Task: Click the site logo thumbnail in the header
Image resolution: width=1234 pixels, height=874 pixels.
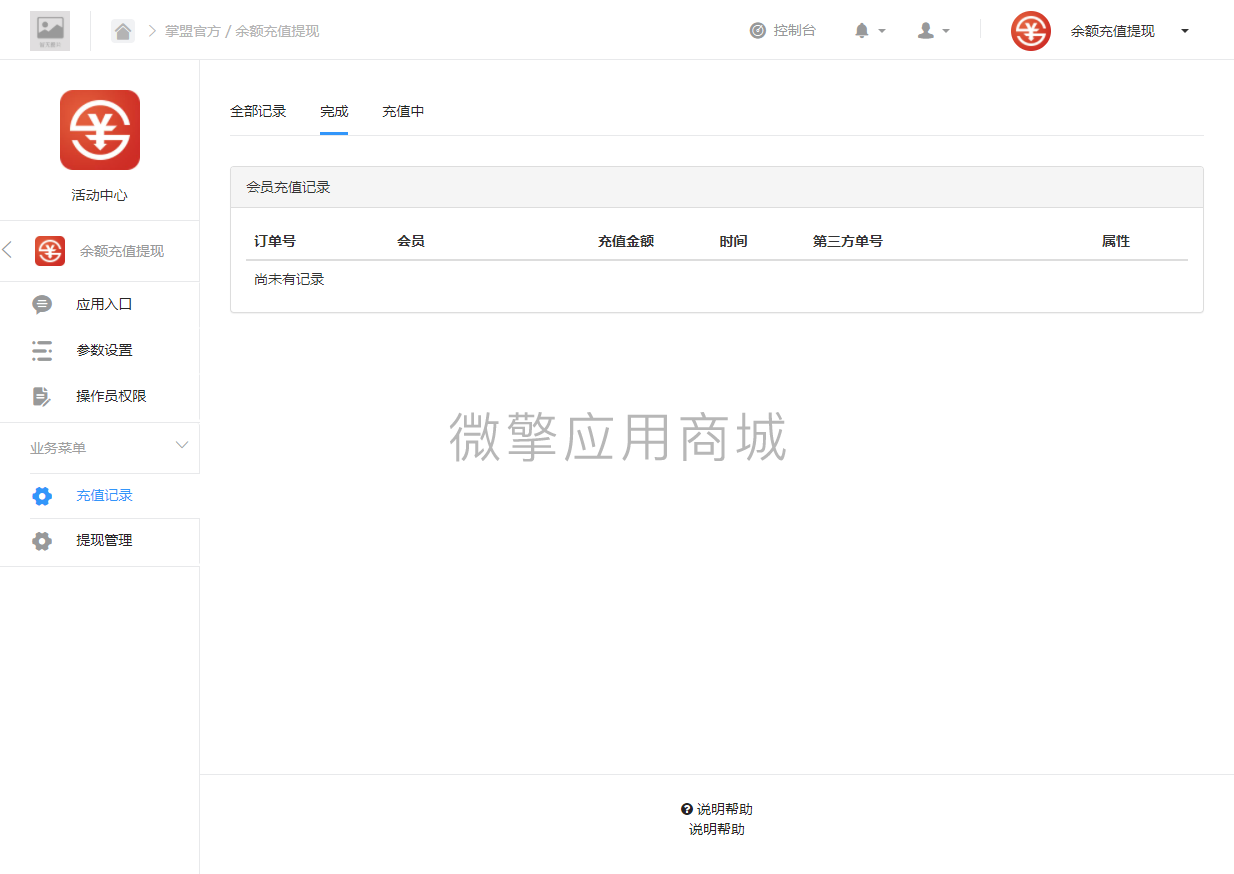Action: click(x=50, y=31)
